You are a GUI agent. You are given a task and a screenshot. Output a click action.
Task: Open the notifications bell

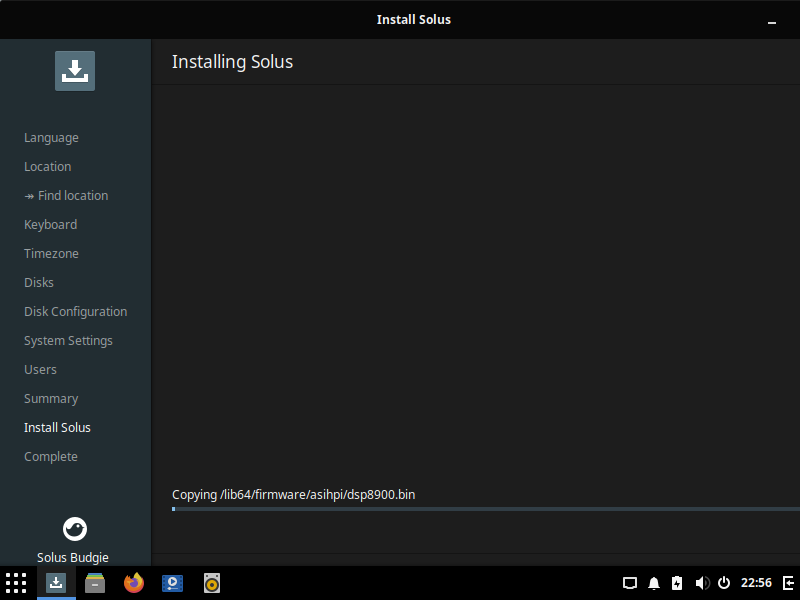tap(654, 583)
